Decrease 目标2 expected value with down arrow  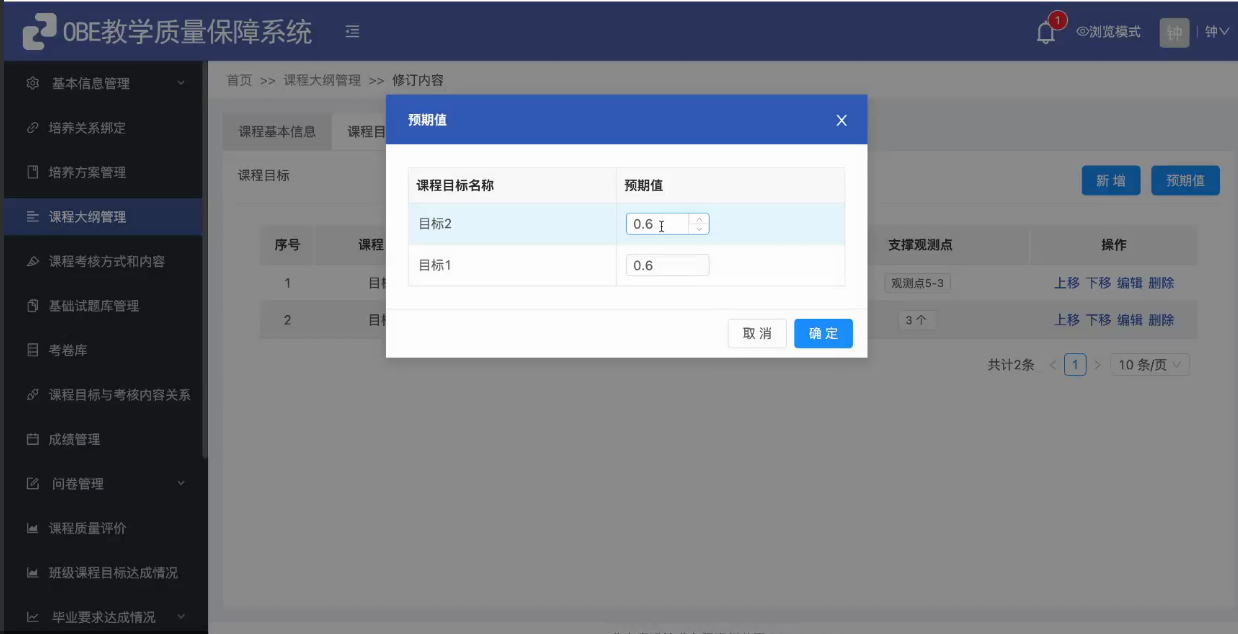point(699,229)
